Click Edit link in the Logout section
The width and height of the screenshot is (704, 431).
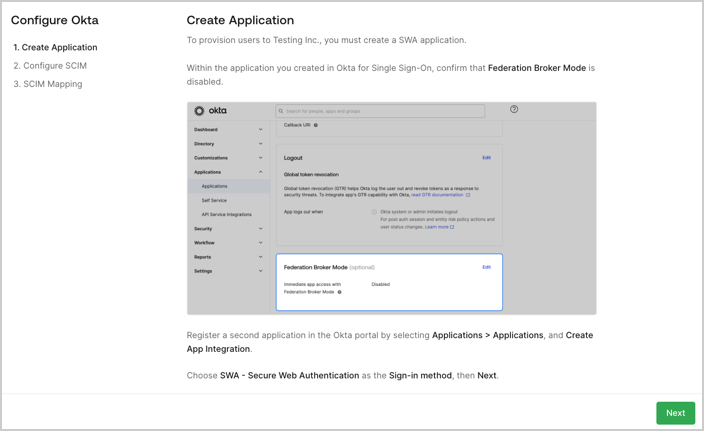tap(487, 158)
